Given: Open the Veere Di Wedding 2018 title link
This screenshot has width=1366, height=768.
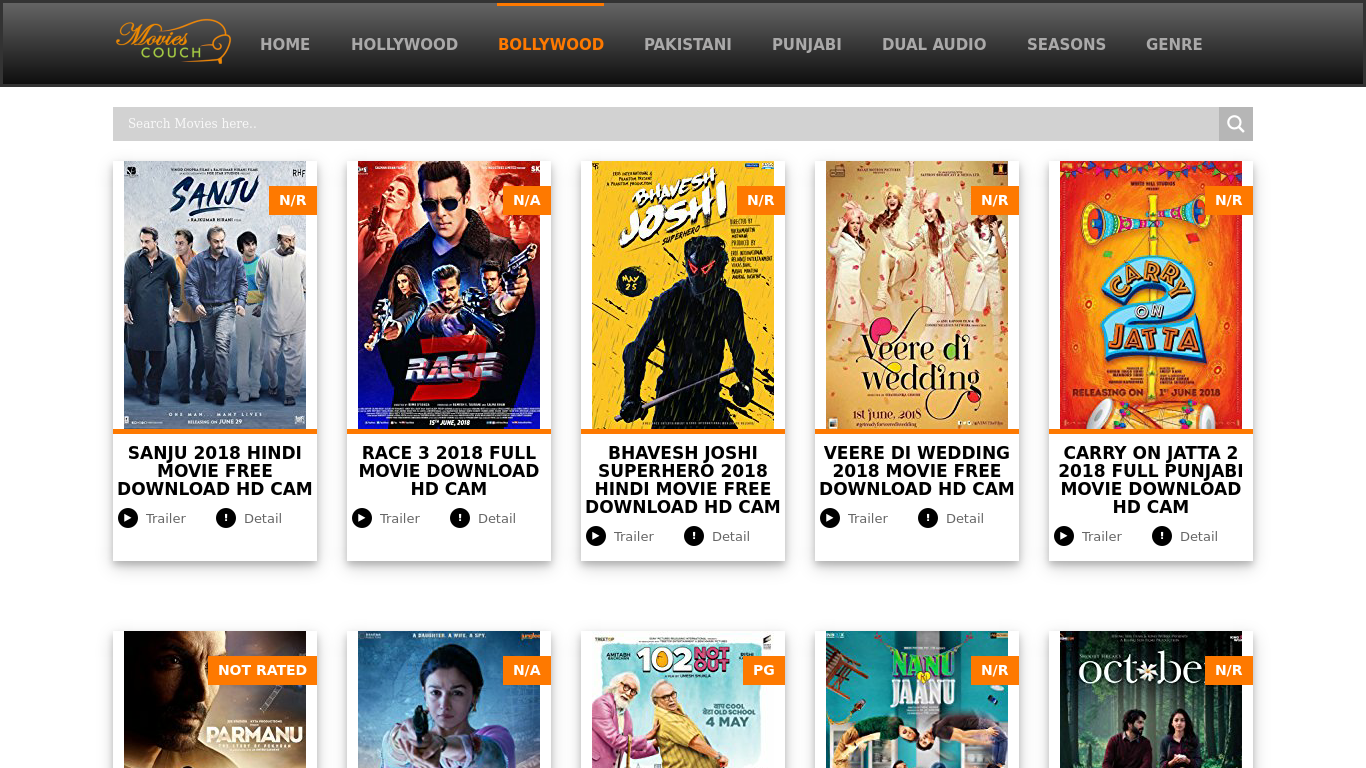Looking at the screenshot, I should (917, 471).
